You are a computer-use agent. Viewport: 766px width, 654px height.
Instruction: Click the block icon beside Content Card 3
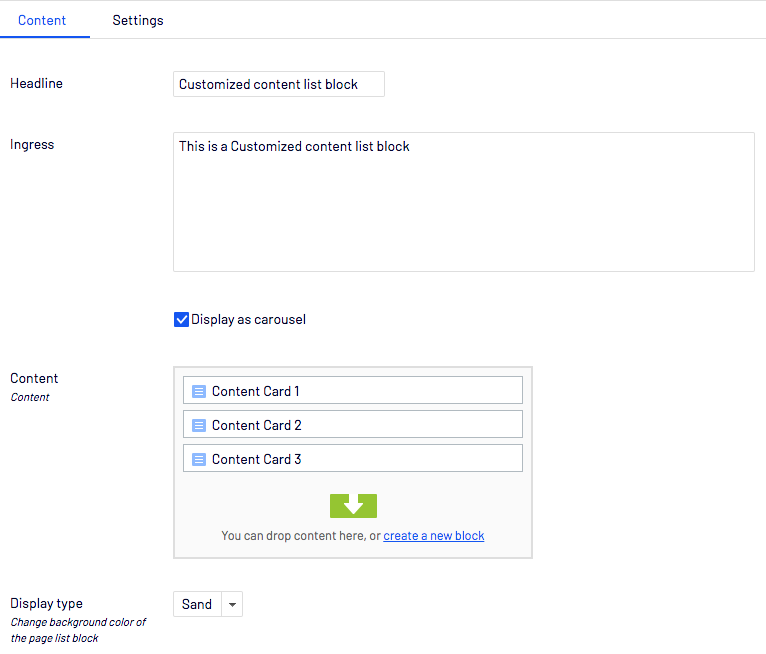coord(198,459)
